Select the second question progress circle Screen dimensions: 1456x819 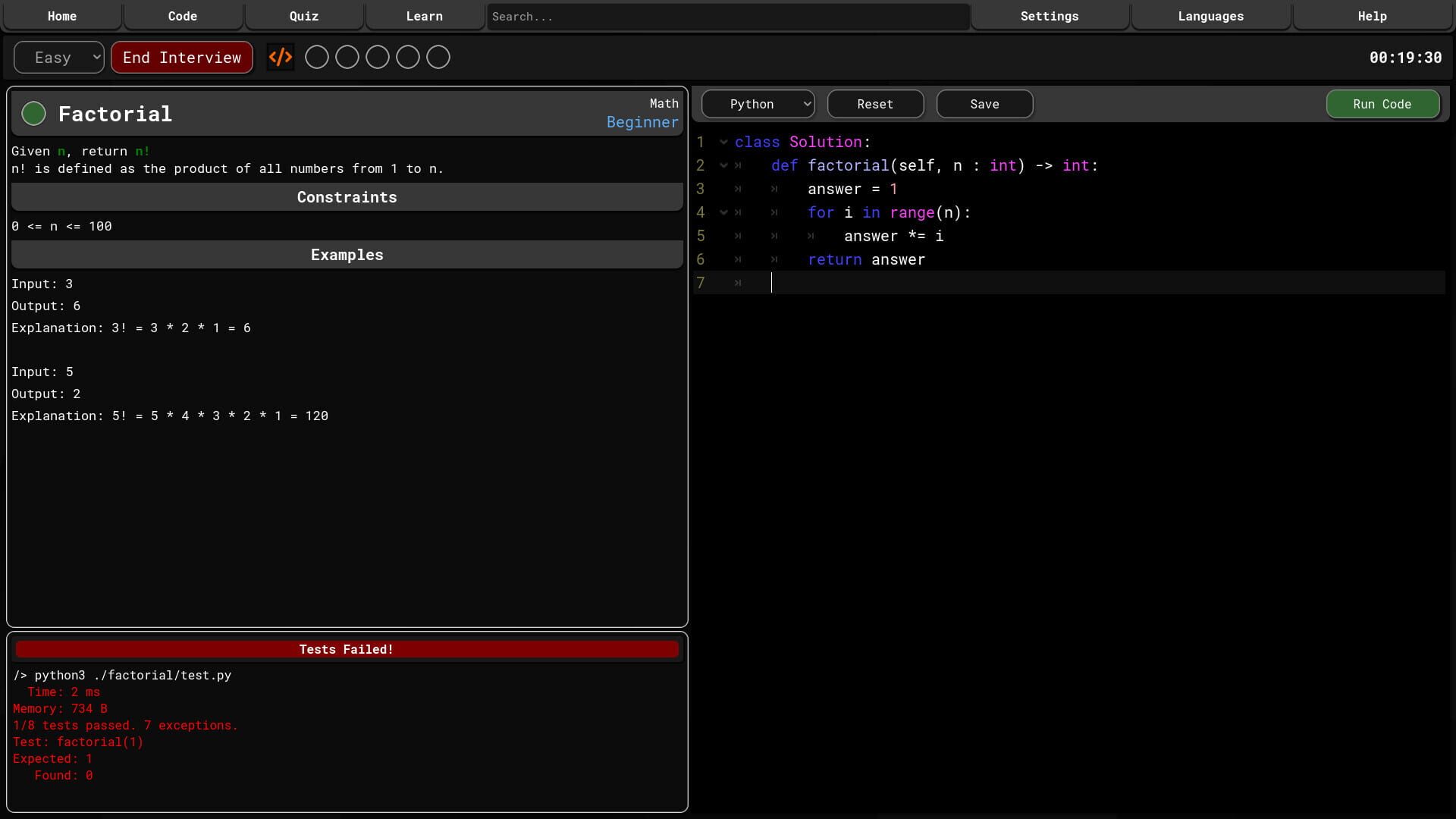347,58
